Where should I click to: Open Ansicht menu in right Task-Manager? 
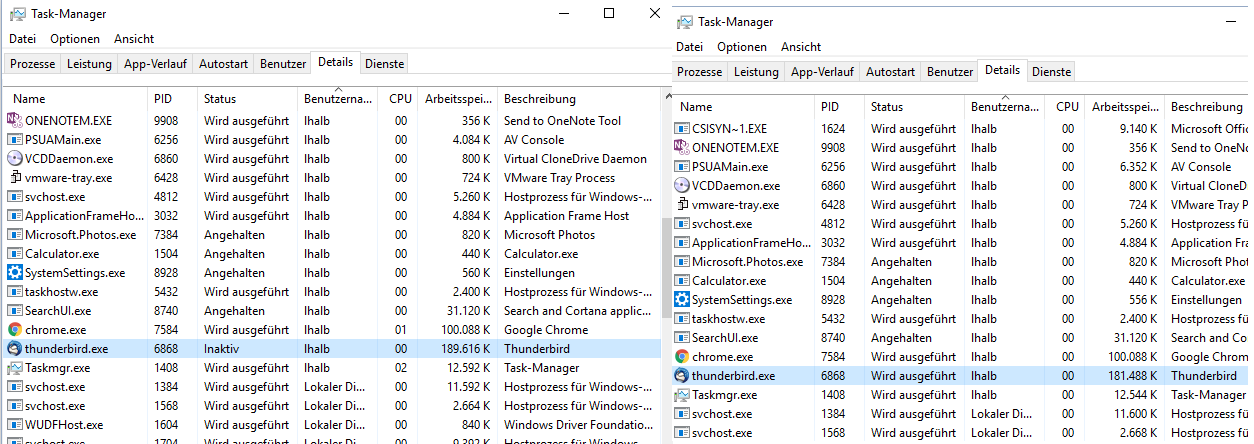click(801, 47)
